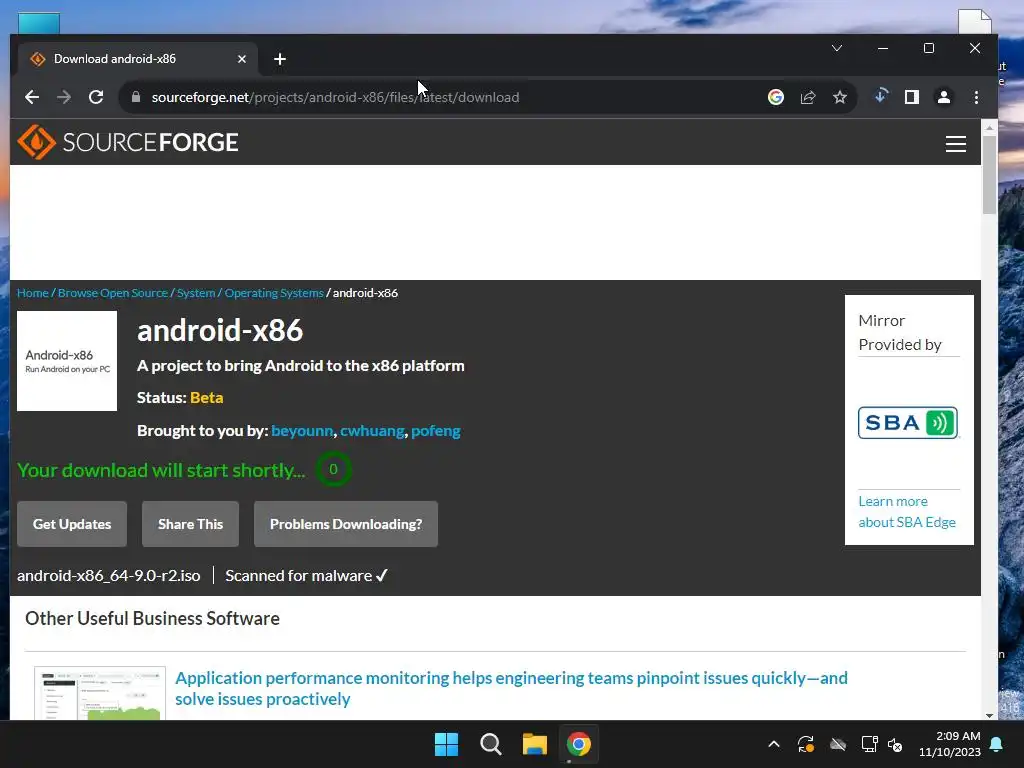This screenshot has height=768, width=1024.
Task: Close the Download android-x86 tab
Action: 242,59
